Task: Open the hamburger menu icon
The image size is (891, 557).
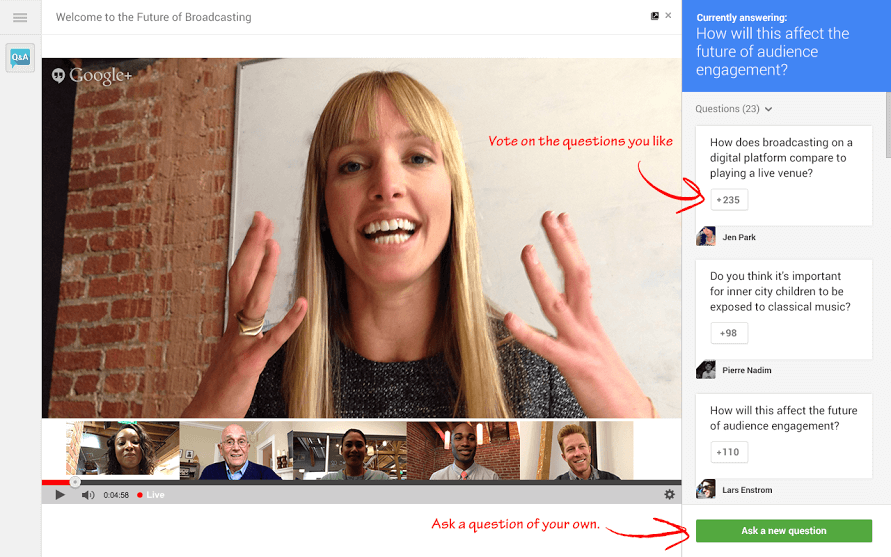Action: [x=20, y=18]
